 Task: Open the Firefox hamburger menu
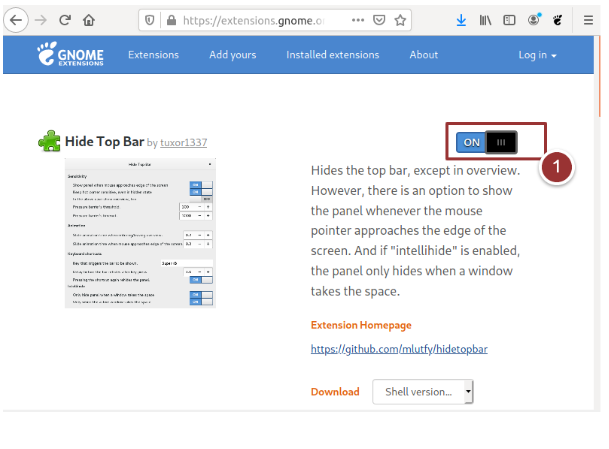(588, 20)
